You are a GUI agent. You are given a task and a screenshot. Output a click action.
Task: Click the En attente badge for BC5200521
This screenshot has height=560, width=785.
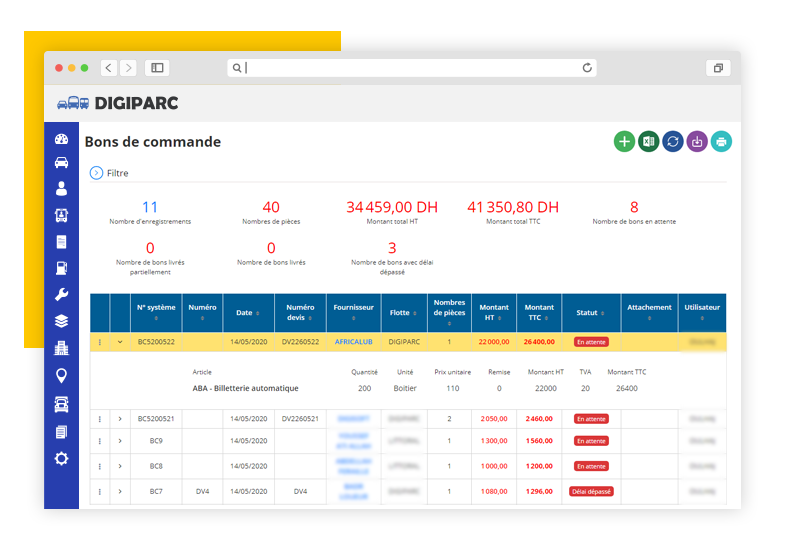click(591, 419)
